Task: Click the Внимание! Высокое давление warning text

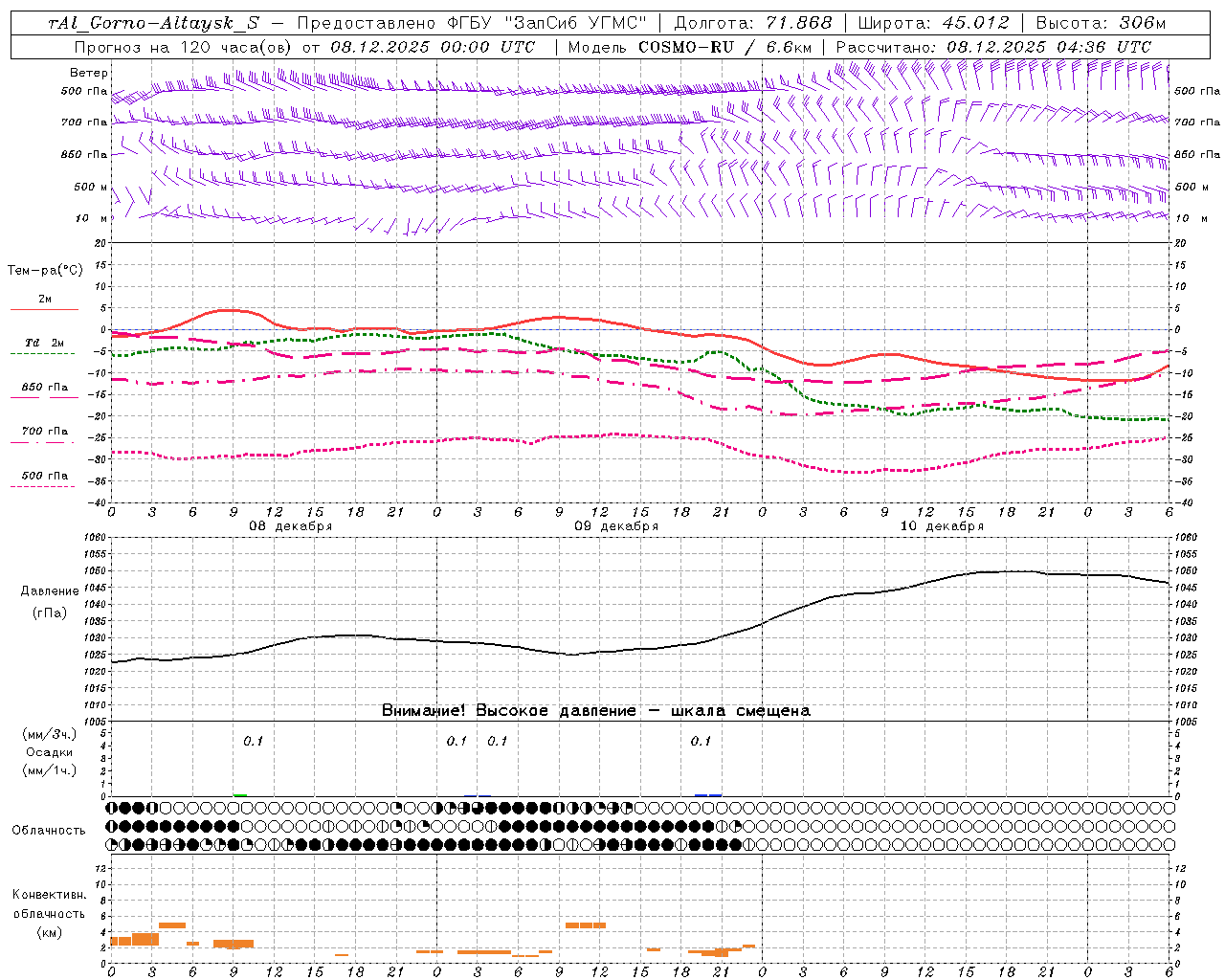Action: 595,711
